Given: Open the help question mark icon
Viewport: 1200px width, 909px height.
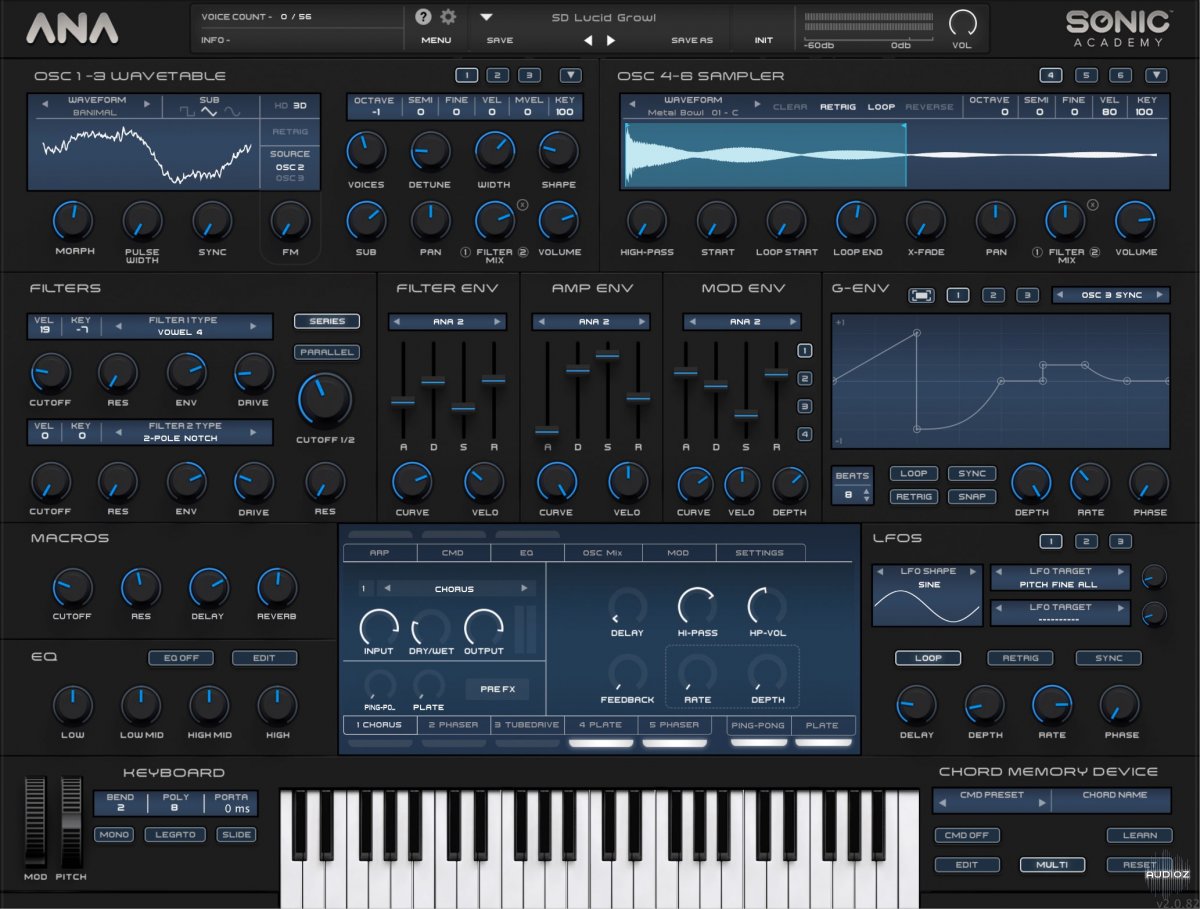Looking at the screenshot, I should pyautogui.click(x=423, y=16).
